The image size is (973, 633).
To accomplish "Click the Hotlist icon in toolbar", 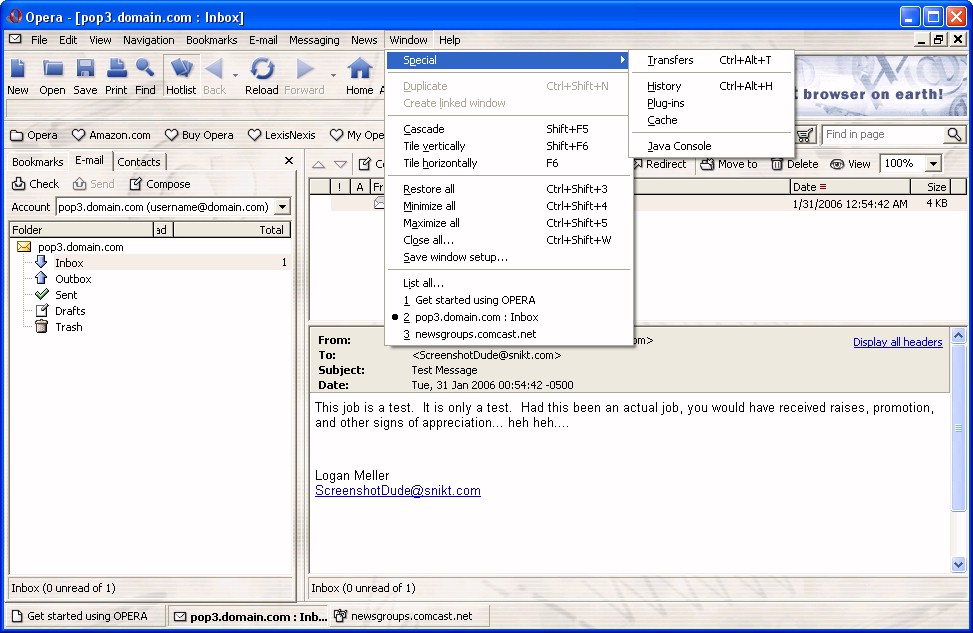I will 181,75.
